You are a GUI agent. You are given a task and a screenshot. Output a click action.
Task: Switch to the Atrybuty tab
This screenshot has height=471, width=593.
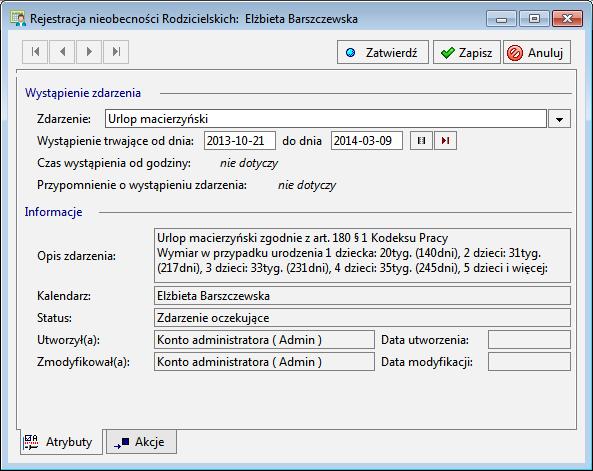61,442
